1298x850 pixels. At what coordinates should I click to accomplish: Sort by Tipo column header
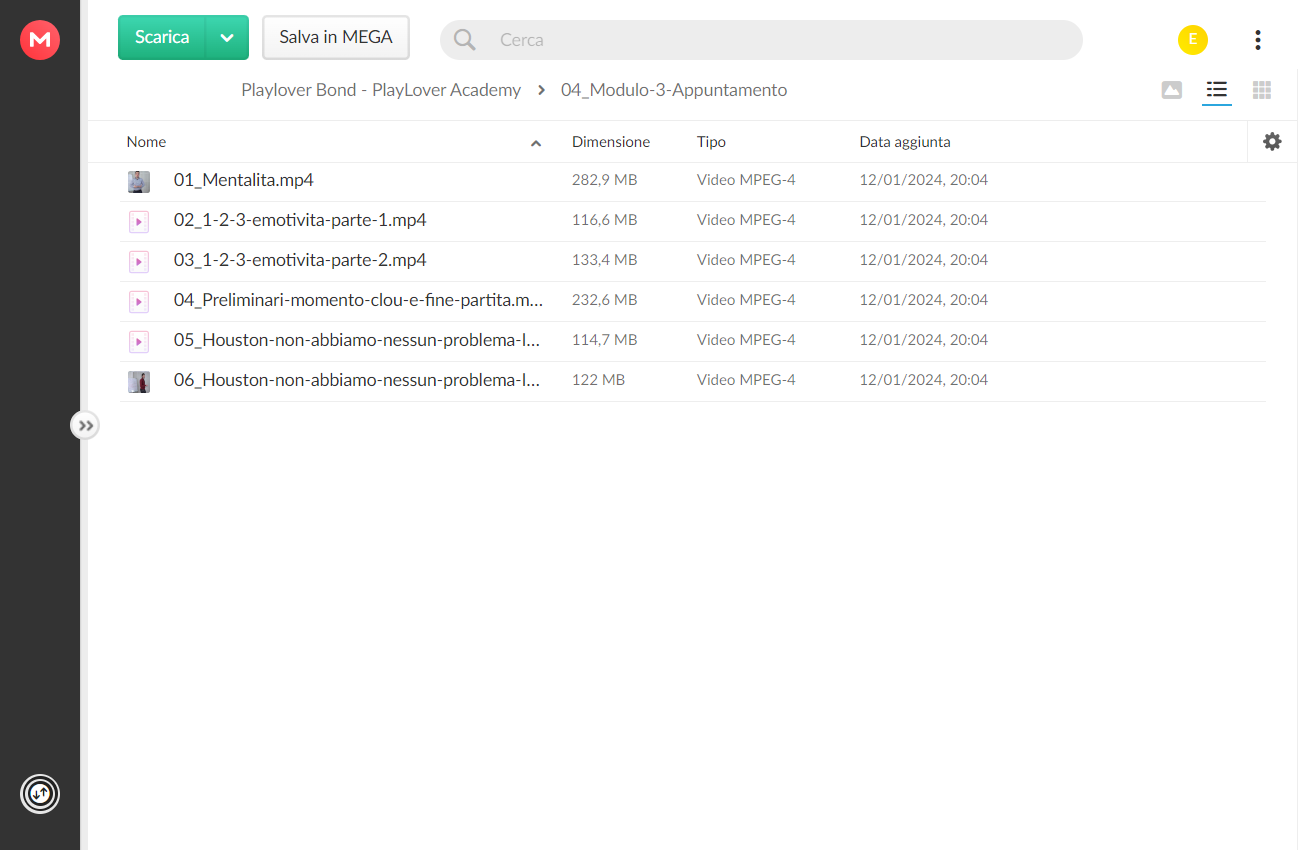point(711,142)
